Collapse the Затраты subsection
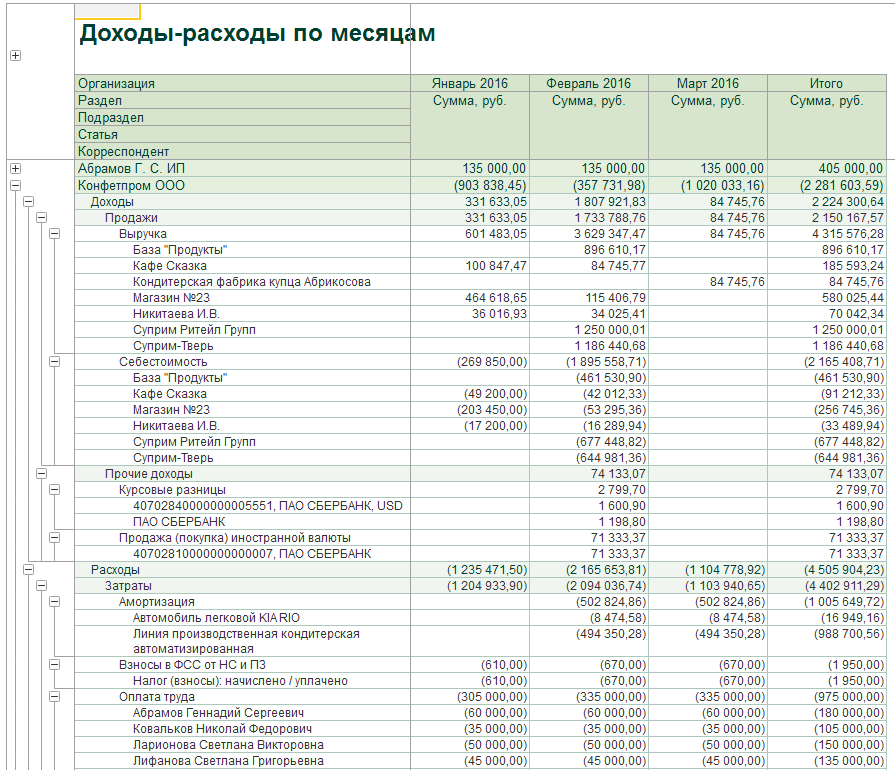This screenshot has width=895, height=770. tap(42, 585)
